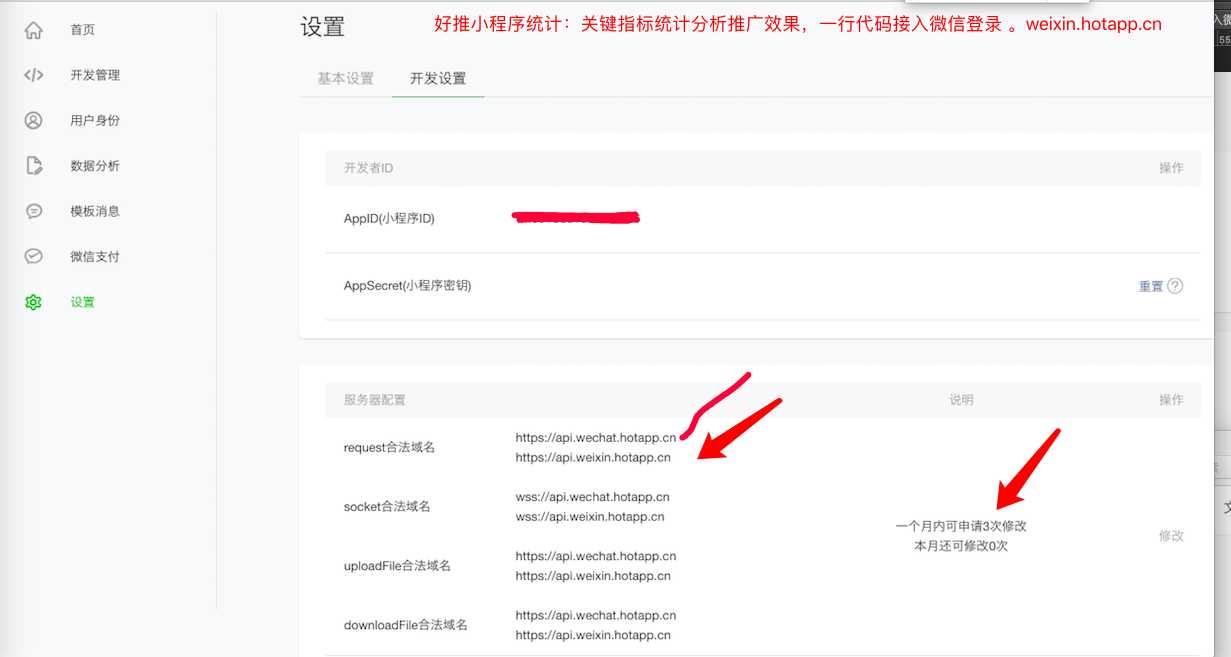Screen dimensions: 1231x657
Task: Click 服务器配置 column header
Action: tap(375, 400)
